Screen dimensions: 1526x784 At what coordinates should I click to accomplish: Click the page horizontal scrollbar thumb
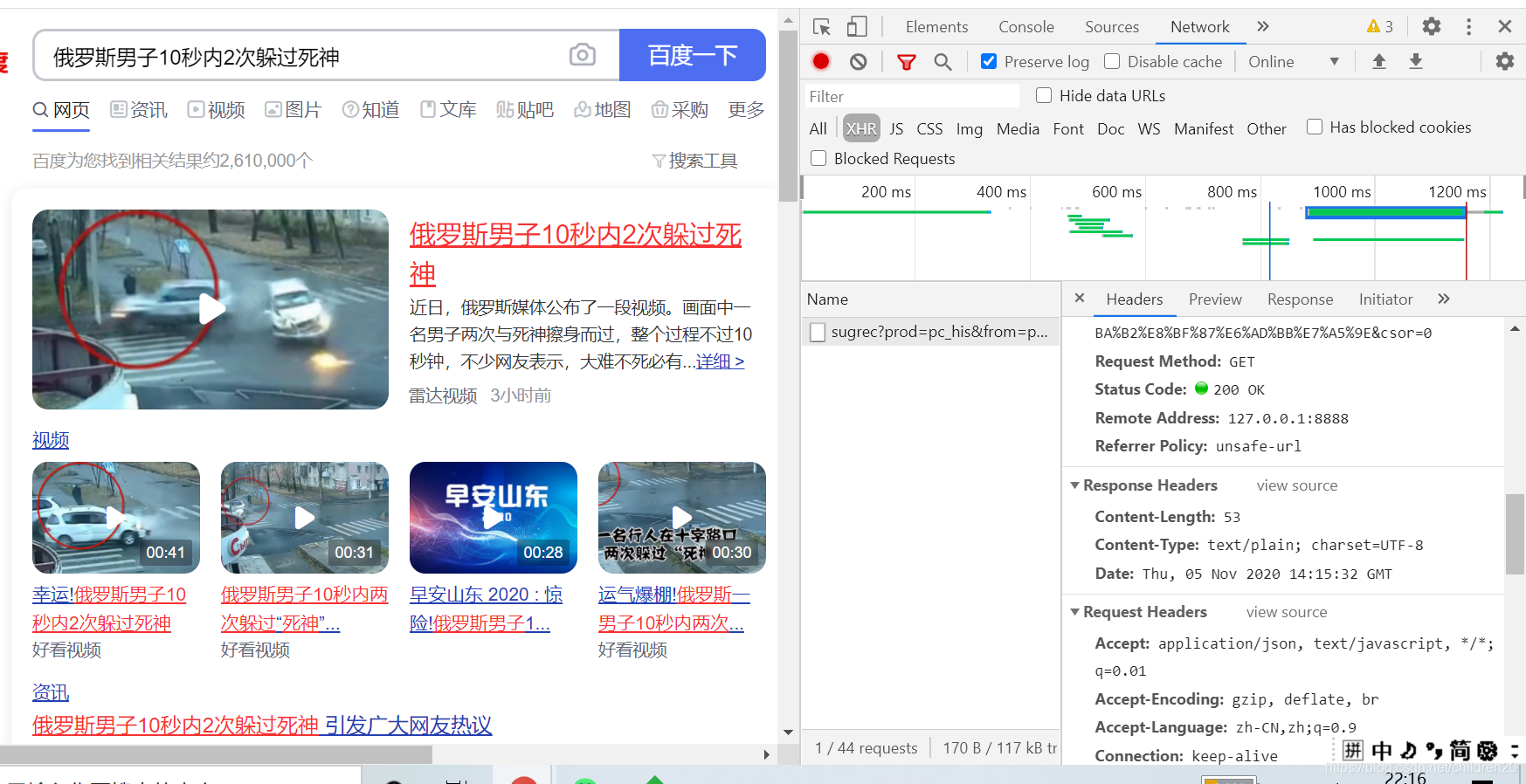(216, 754)
